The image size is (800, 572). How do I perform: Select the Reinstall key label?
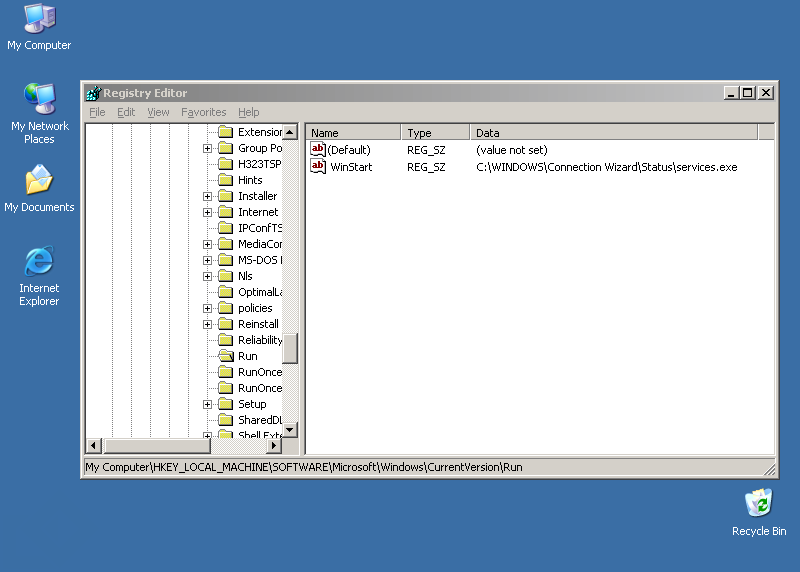click(x=258, y=324)
